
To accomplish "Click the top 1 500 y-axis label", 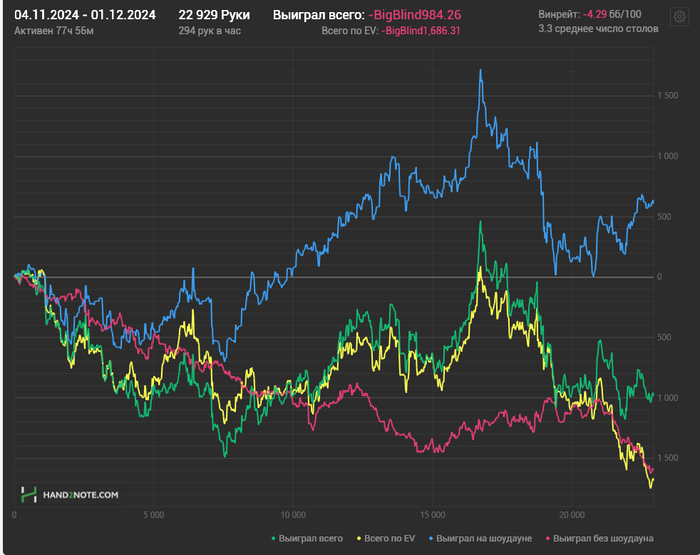I will 667,96.
